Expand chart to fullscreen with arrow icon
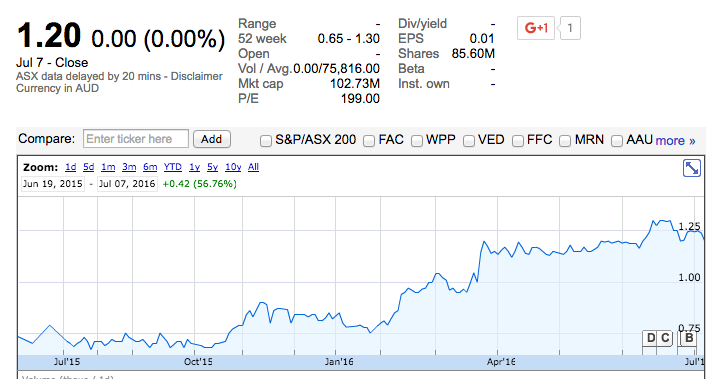Screen dimensions: 716x379 pyautogui.click(x=692, y=168)
